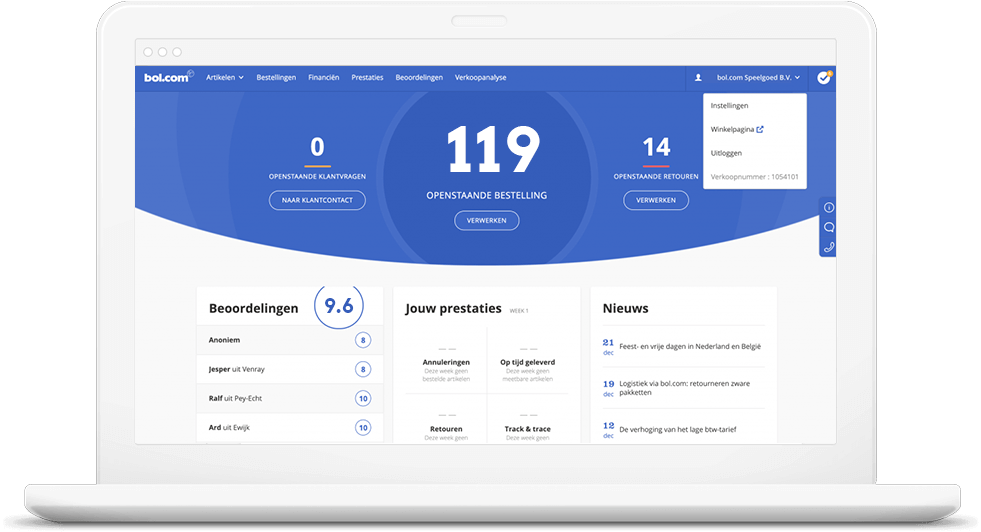This screenshot has width=981, height=532.
Task: Open the user profile icon
Action: (x=698, y=78)
